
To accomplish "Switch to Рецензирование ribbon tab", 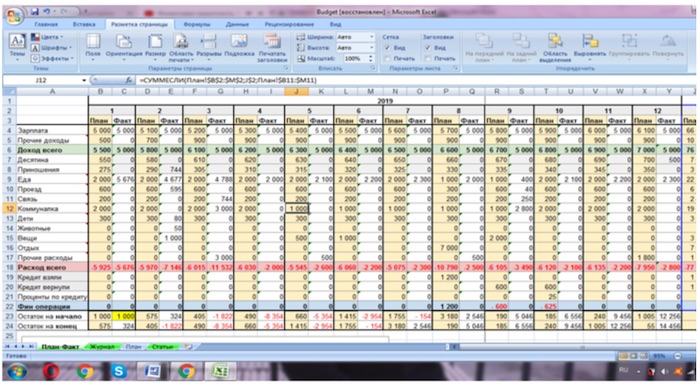I will [289, 24].
